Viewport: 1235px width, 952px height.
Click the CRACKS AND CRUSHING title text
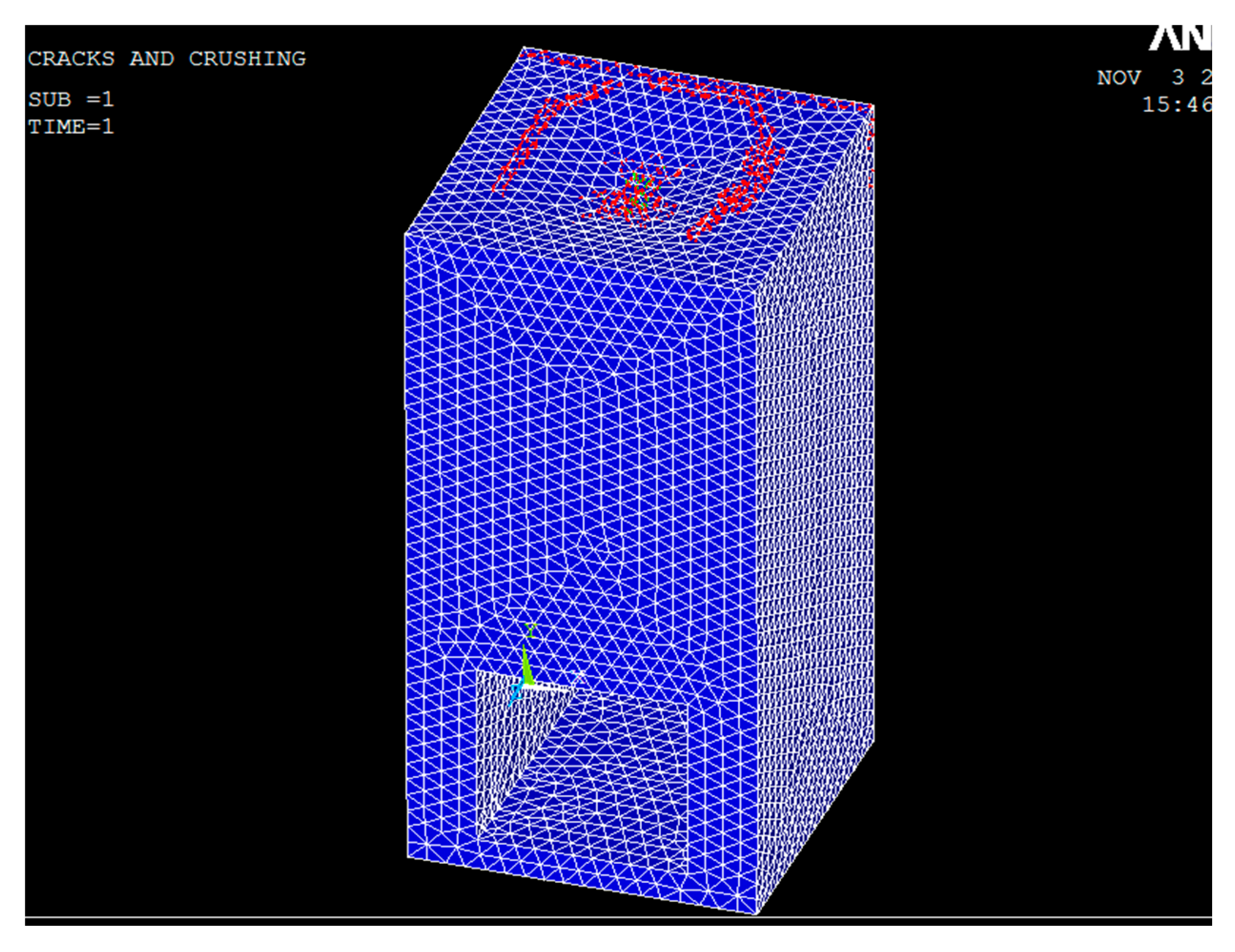tap(167, 59)
